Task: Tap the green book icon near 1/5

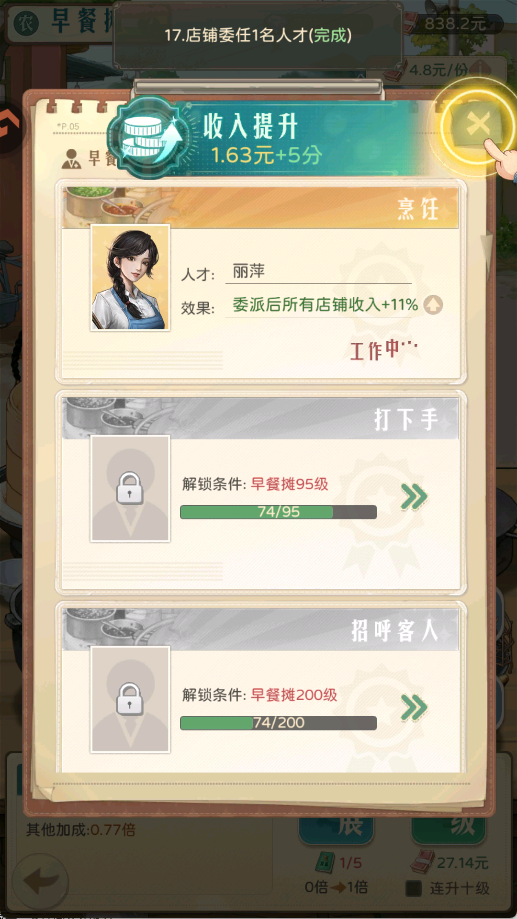Action: [x=326, y=862]
